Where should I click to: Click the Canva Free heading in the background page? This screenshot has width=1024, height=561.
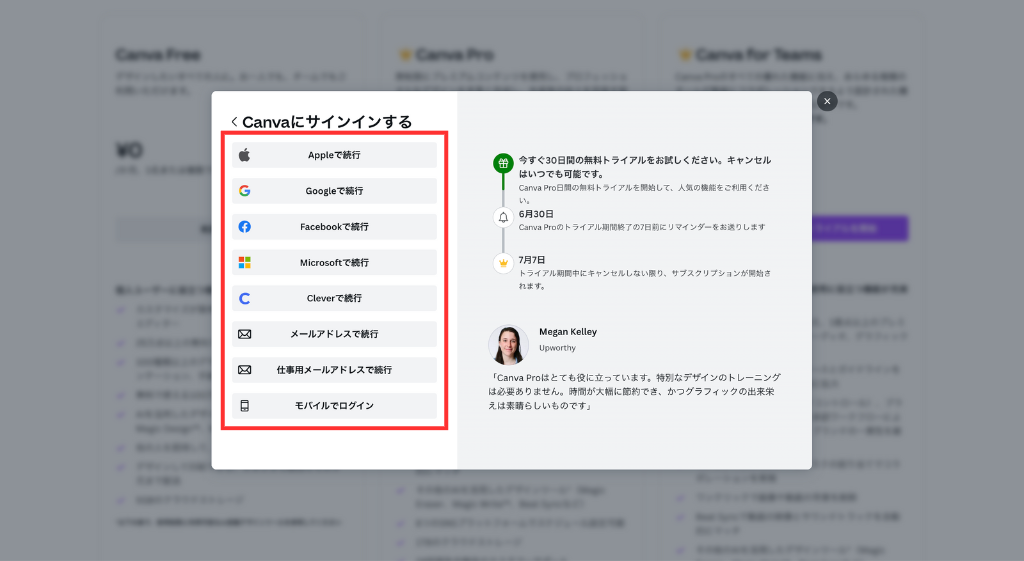pos(158,55)
